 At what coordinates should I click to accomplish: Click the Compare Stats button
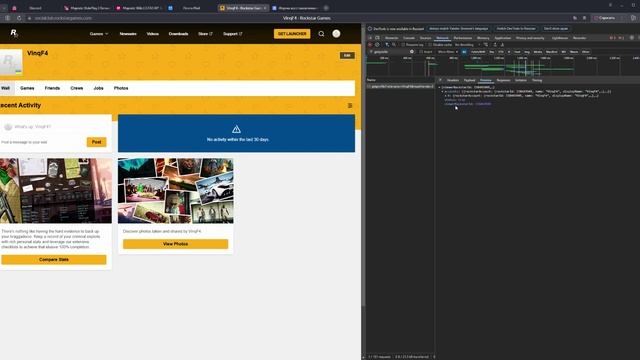pyautogui.click(x=53, y=260)
